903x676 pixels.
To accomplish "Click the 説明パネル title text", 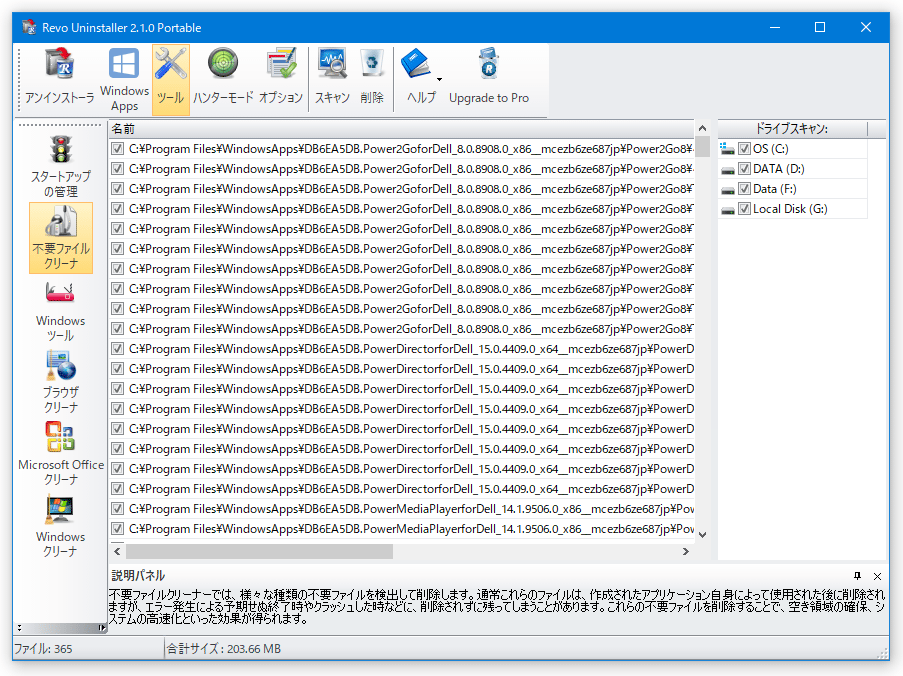I will 138,576.
